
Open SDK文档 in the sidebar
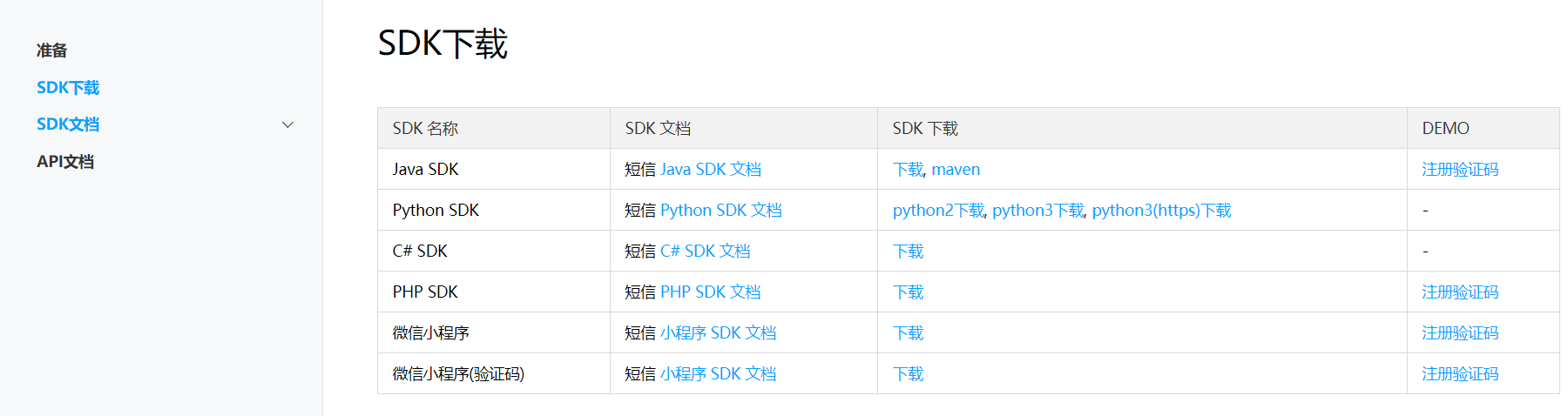click(x=68, y=124)
